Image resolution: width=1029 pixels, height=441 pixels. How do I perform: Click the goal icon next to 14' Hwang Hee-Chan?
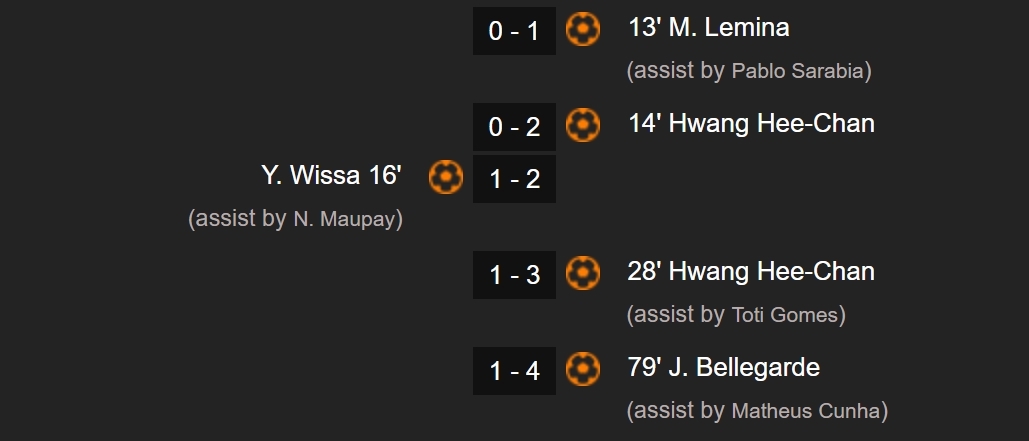click(x=583, y=125)
